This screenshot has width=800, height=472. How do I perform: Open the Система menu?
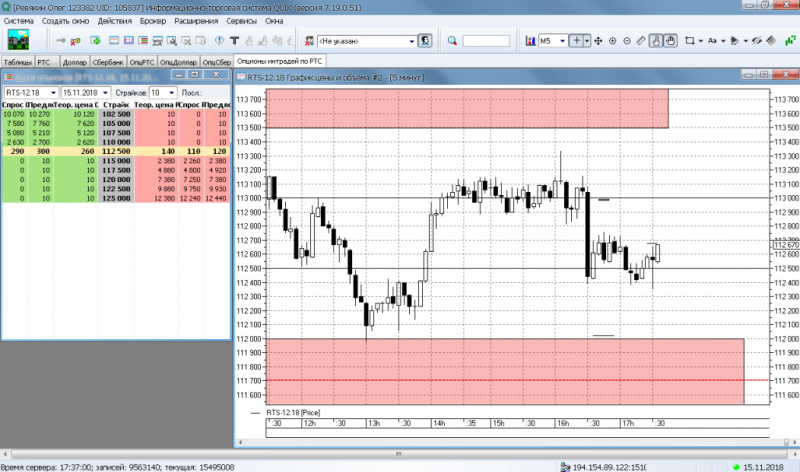(18, 21)
